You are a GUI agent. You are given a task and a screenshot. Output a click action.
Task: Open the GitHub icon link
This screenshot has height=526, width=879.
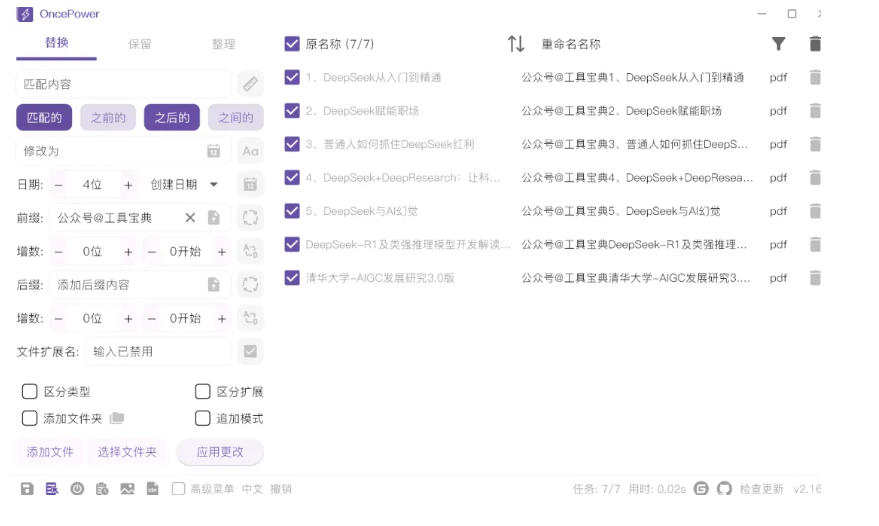click(724, 489)
